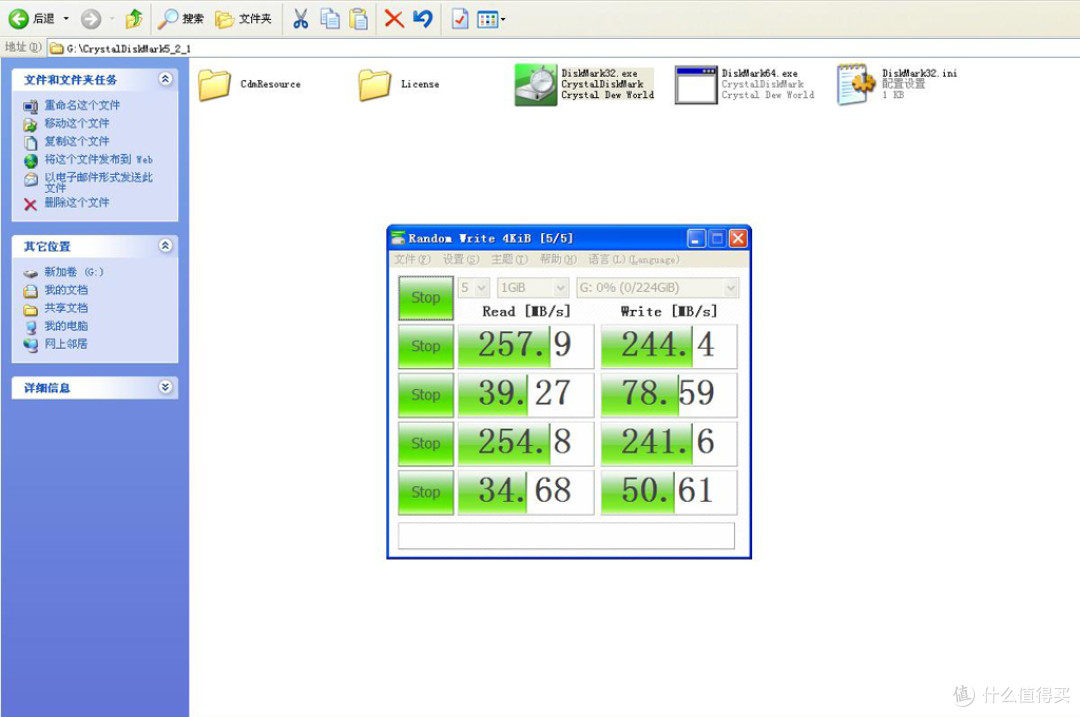Open CrystalDiskMark 设置(S) menu
The image size is (1080, 717).
pos(461,259)
